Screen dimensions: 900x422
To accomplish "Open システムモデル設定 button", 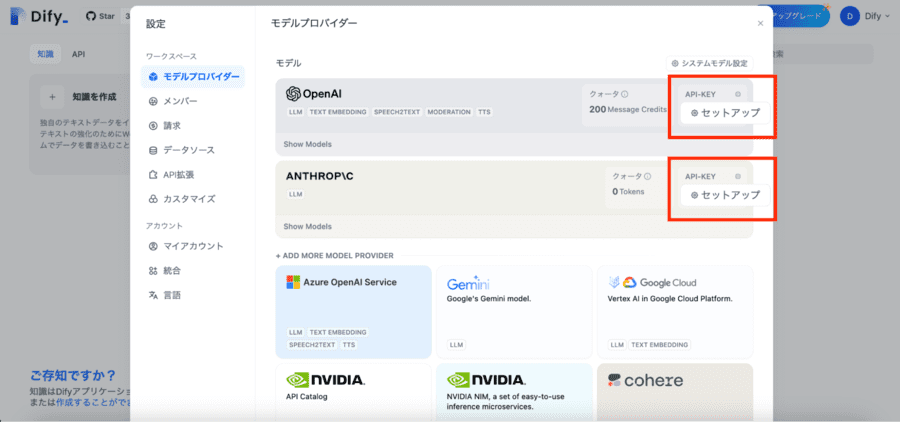I will 709,63.
